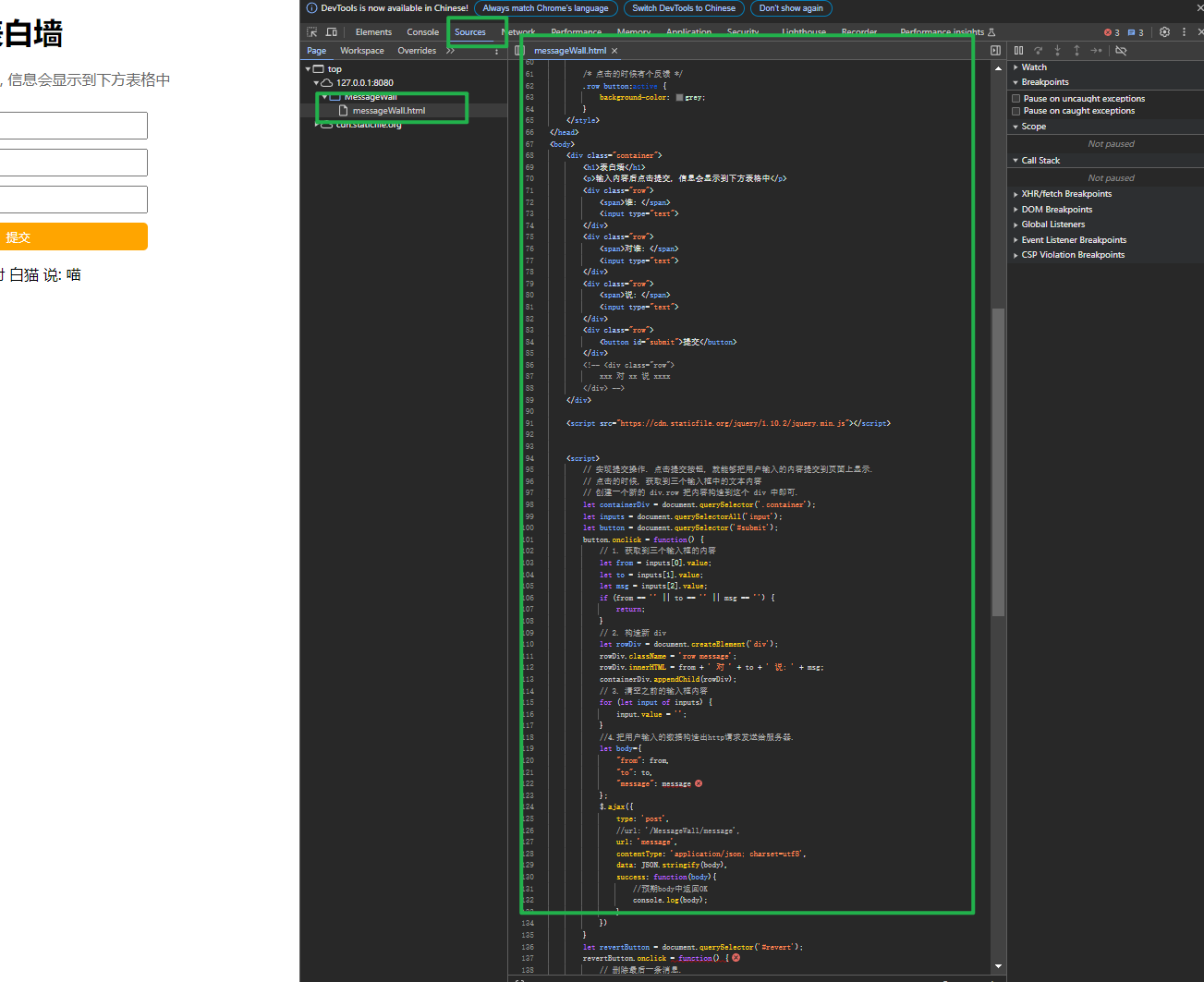Image resolution: width=1204 pixels, height=982 pixels.
Task: Open the Page navigator tab
Action: (x=317, y=51)
